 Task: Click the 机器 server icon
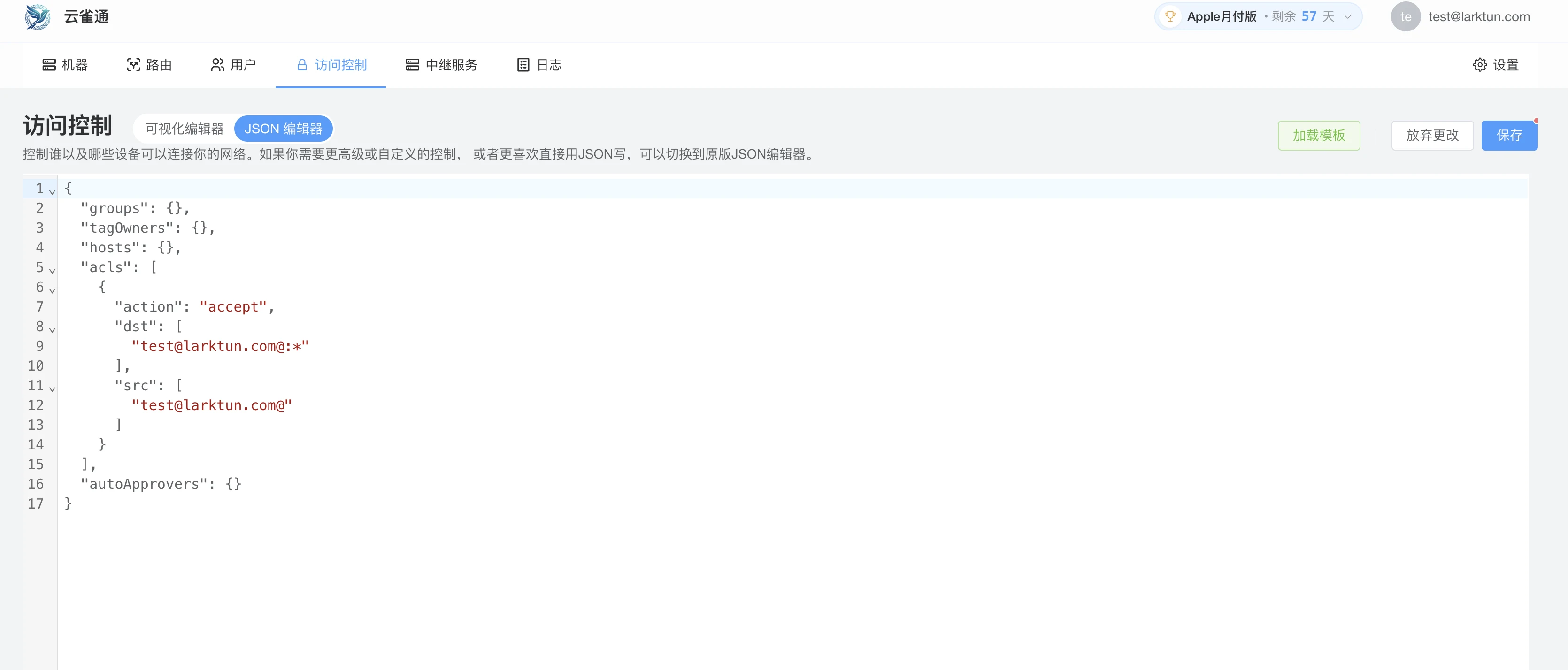click(x=49, y=65)
